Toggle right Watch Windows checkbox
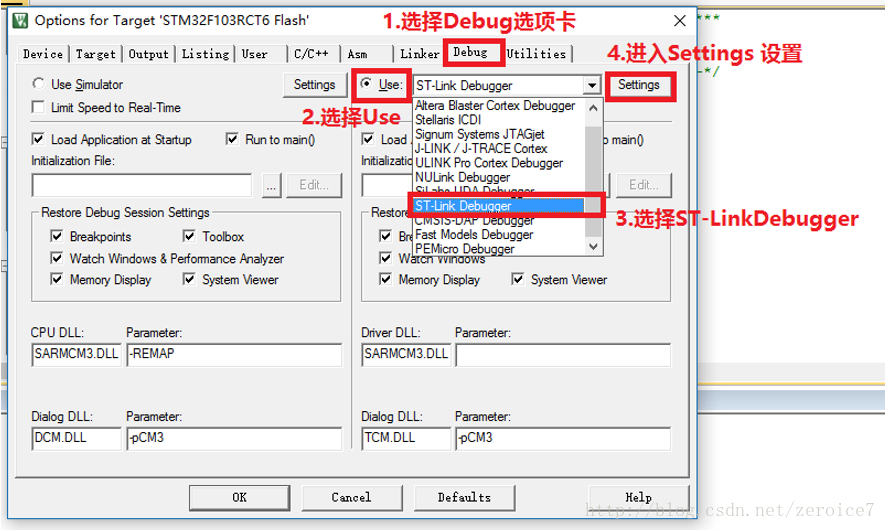Screen dimensions: 886x530 coord(385,258)
